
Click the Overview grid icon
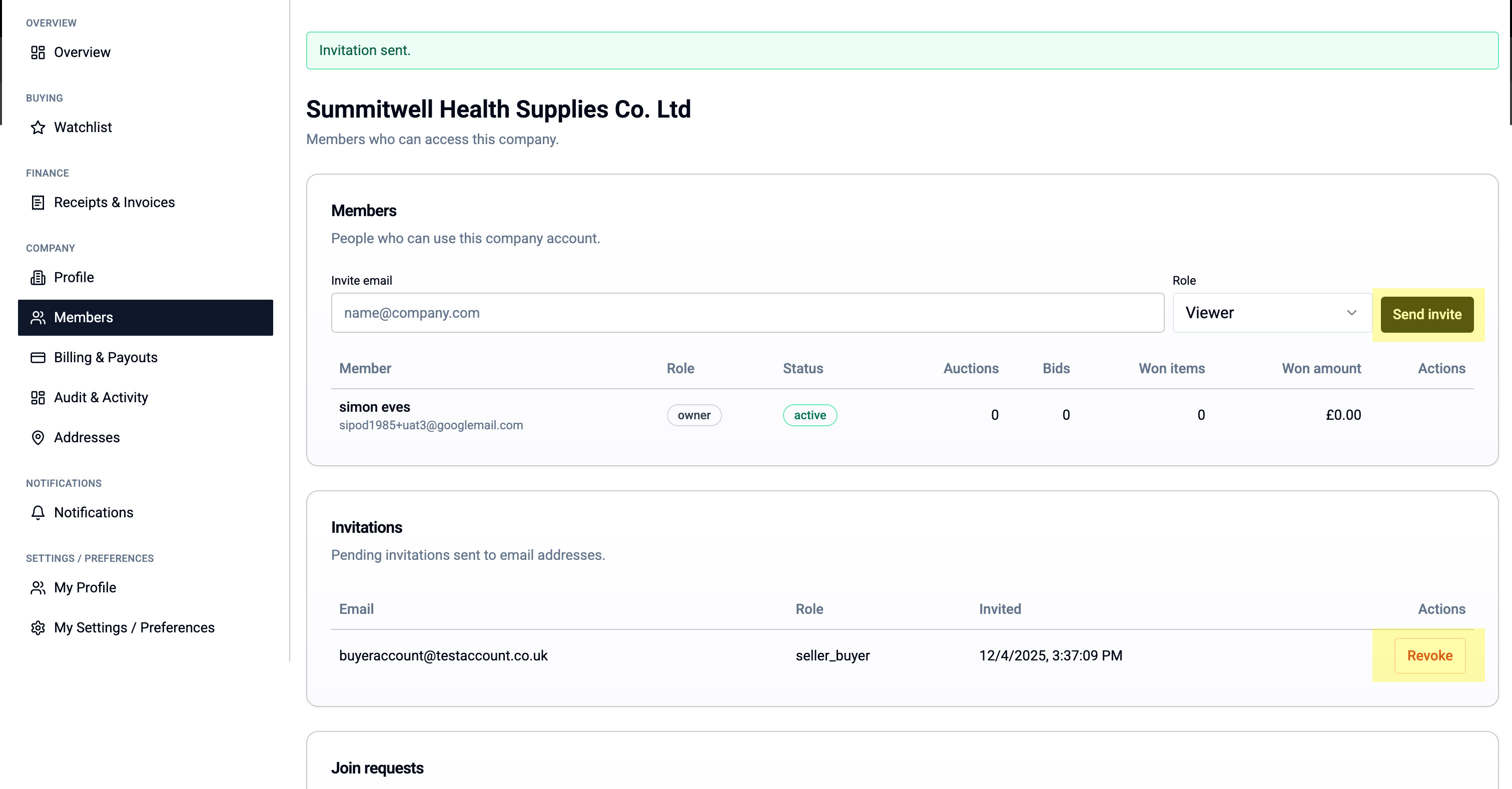tap(38, 52)
